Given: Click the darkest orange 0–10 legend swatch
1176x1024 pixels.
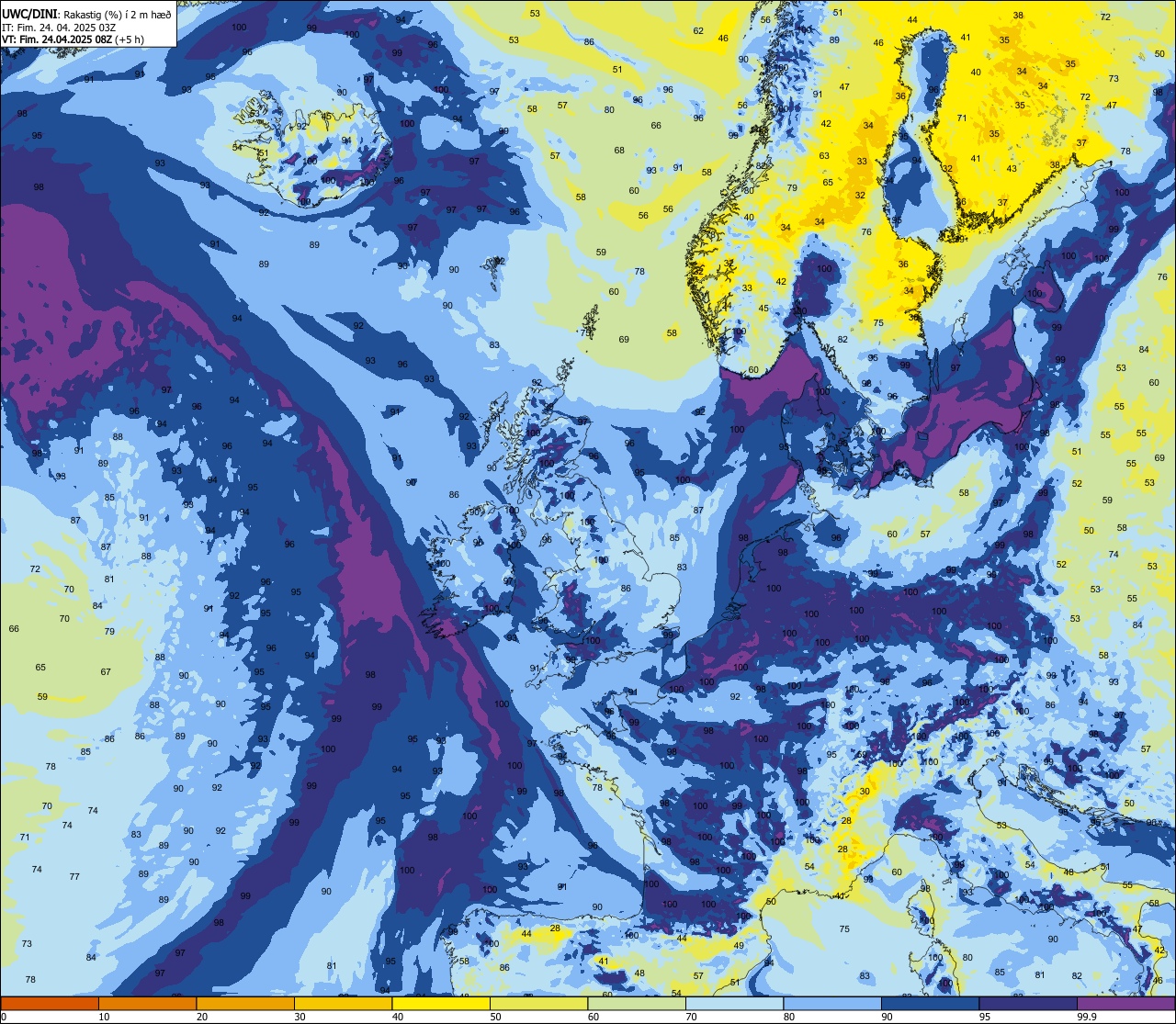Looking at the screenshot, I should pos(50,1004).
